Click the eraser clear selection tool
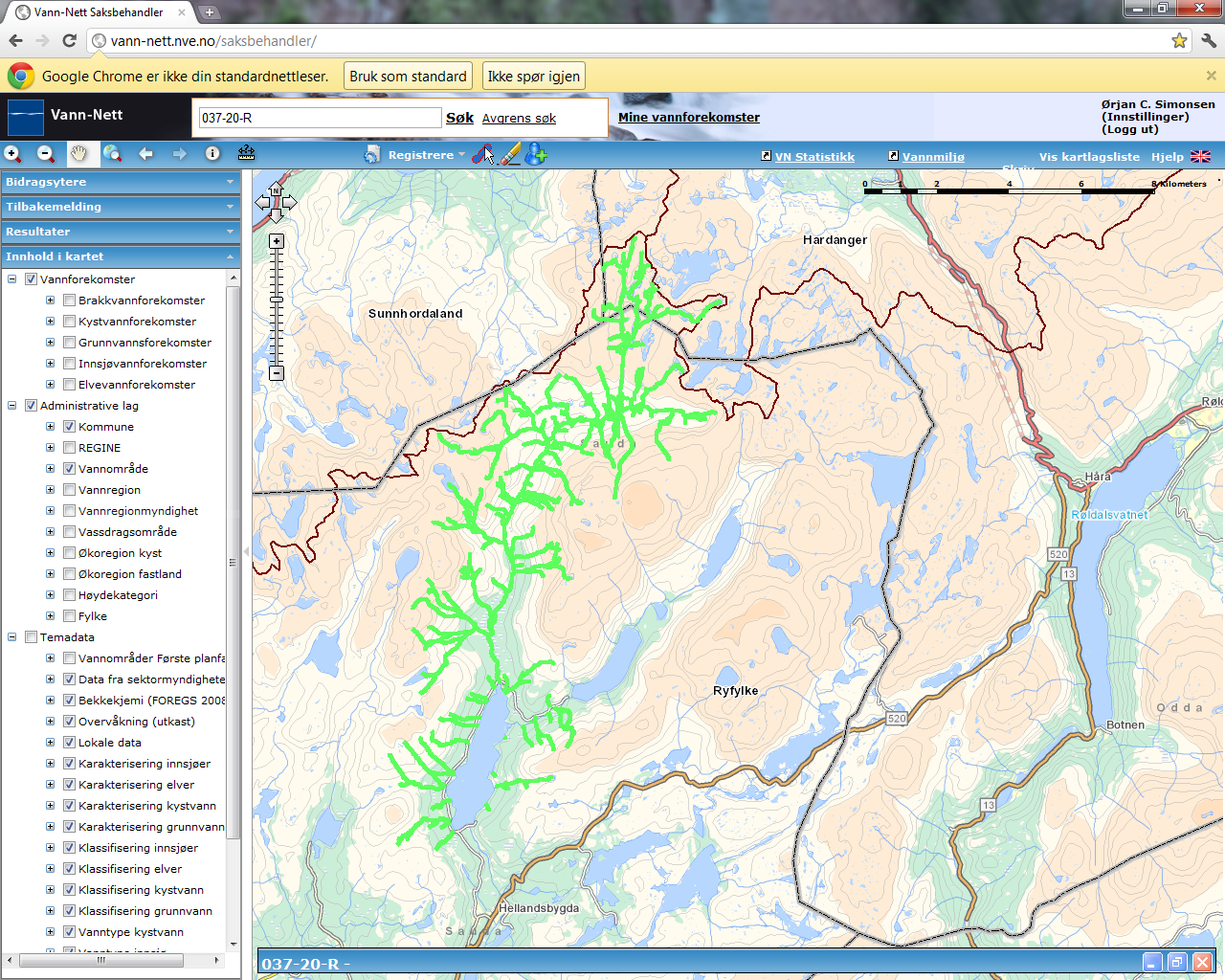This screenshot has width=1225, height=980. (x=510, y=154)
